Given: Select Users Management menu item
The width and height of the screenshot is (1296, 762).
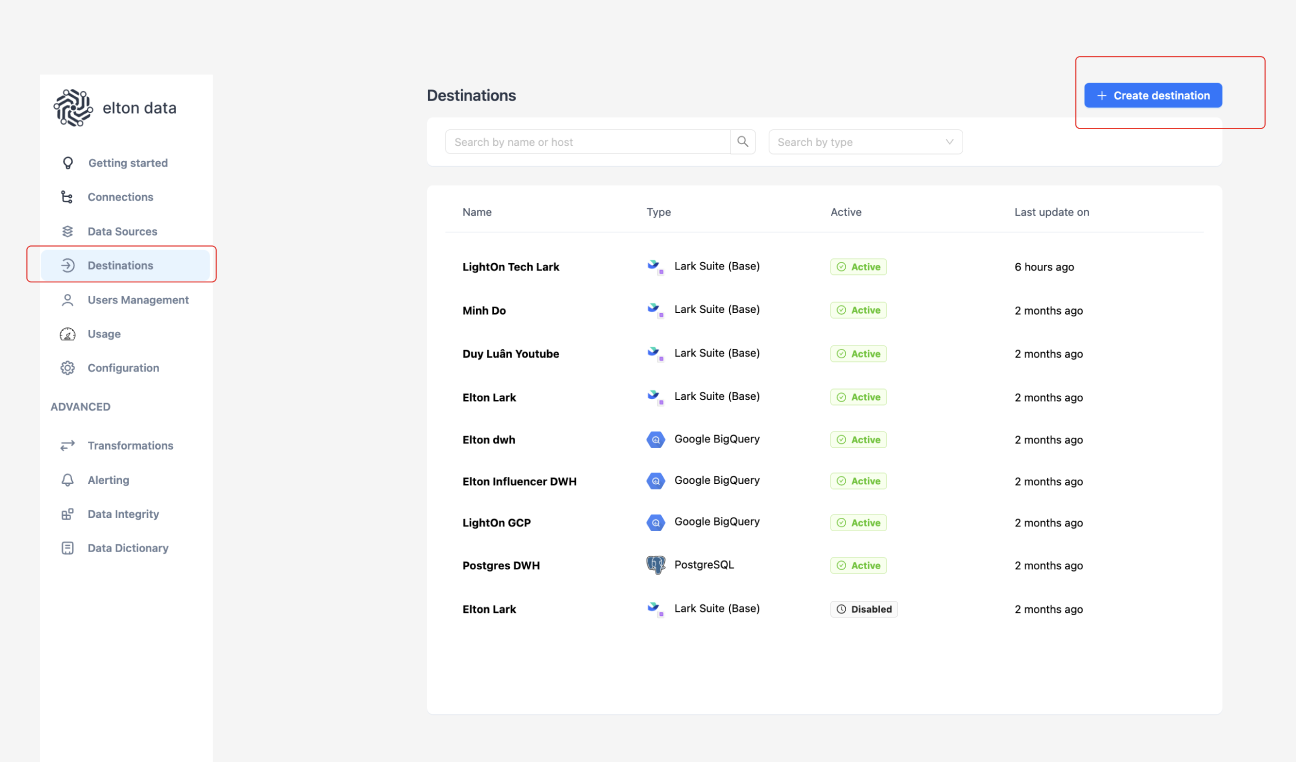Looking at the screenshot, I should point(138,300).
